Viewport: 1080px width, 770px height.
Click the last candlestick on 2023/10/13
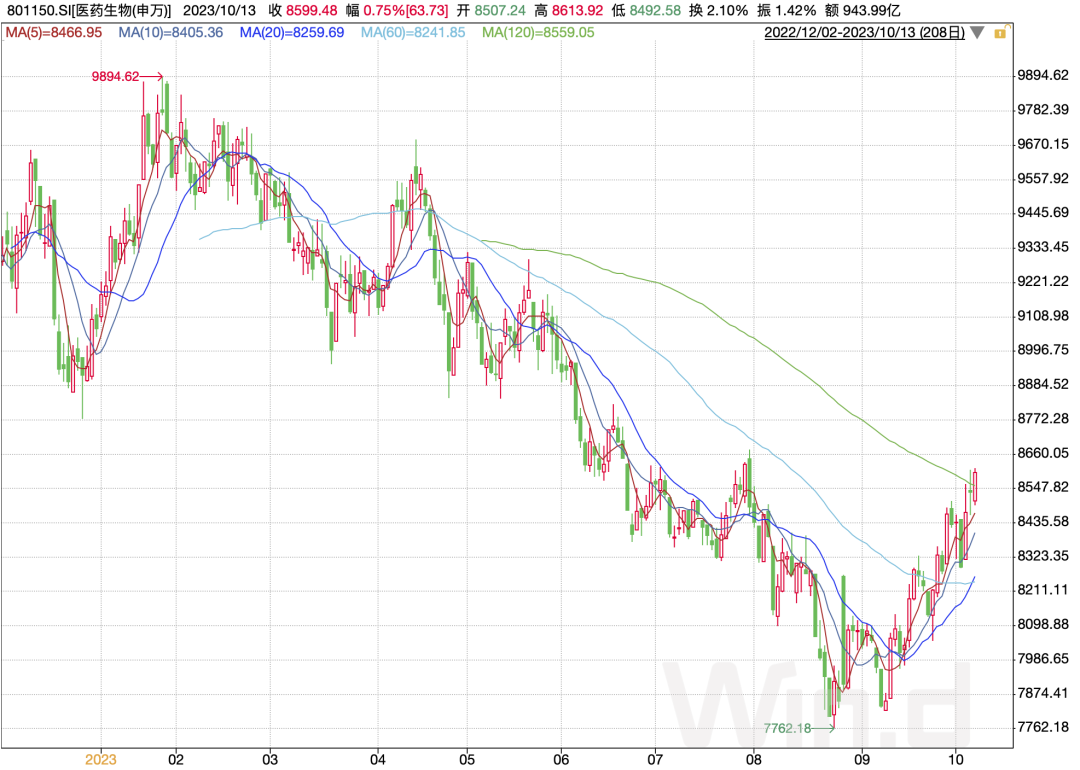(975, 486)
